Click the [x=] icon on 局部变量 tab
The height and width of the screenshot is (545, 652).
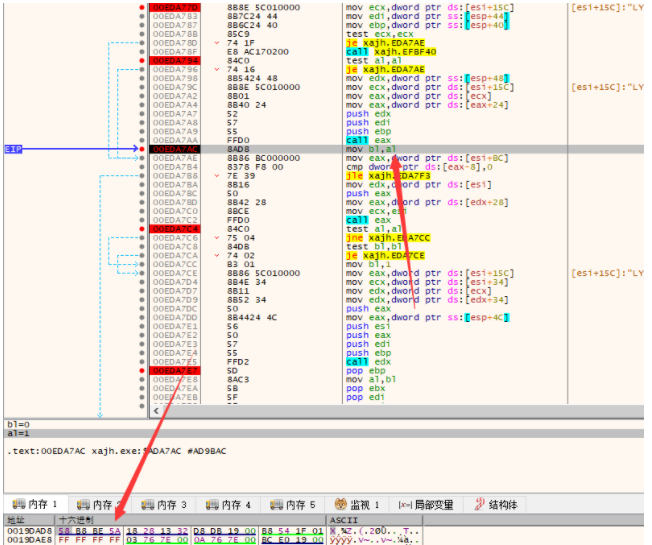[405, 505]
